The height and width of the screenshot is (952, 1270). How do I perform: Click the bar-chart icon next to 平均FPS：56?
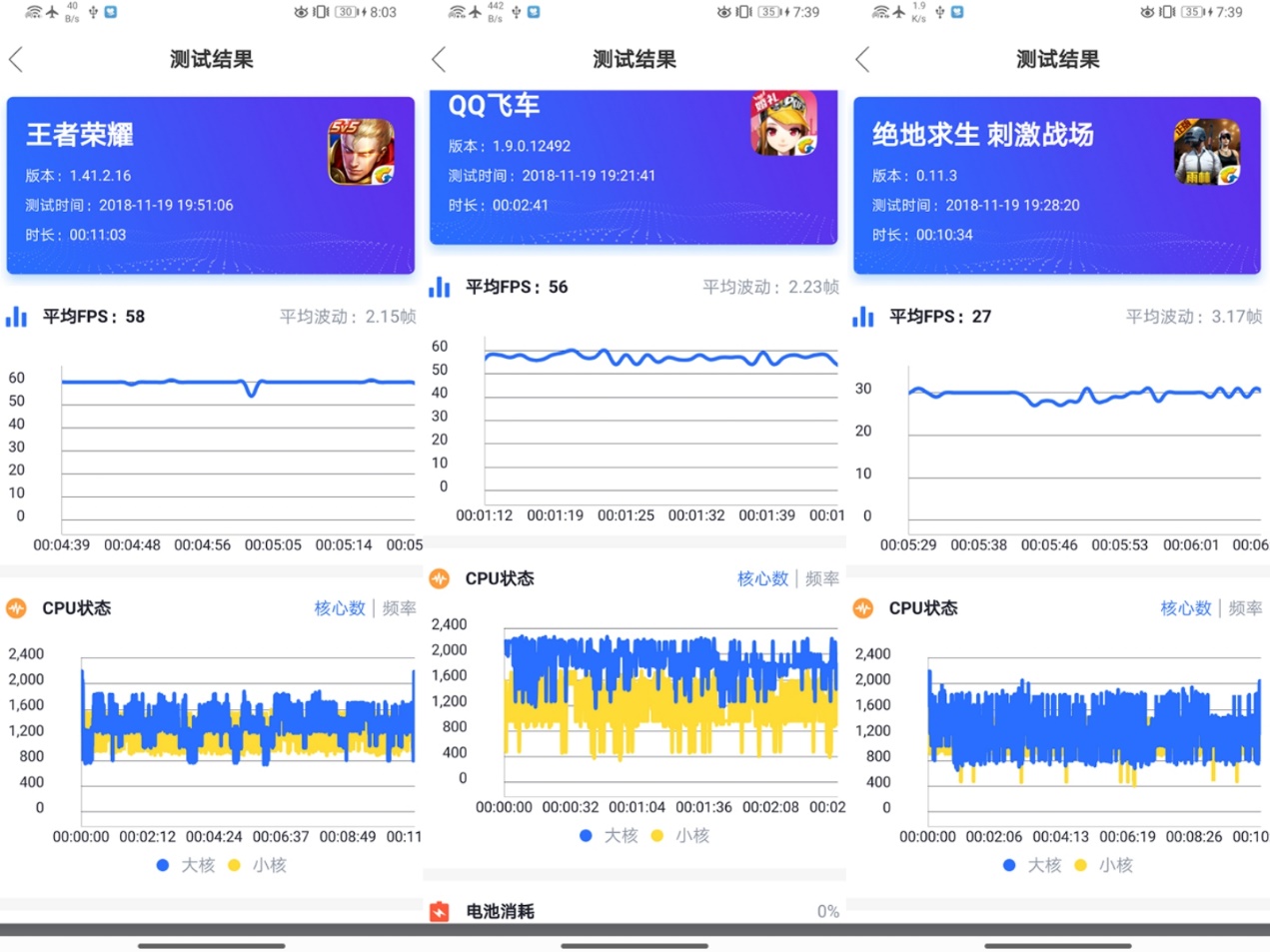tap(440, 287)
